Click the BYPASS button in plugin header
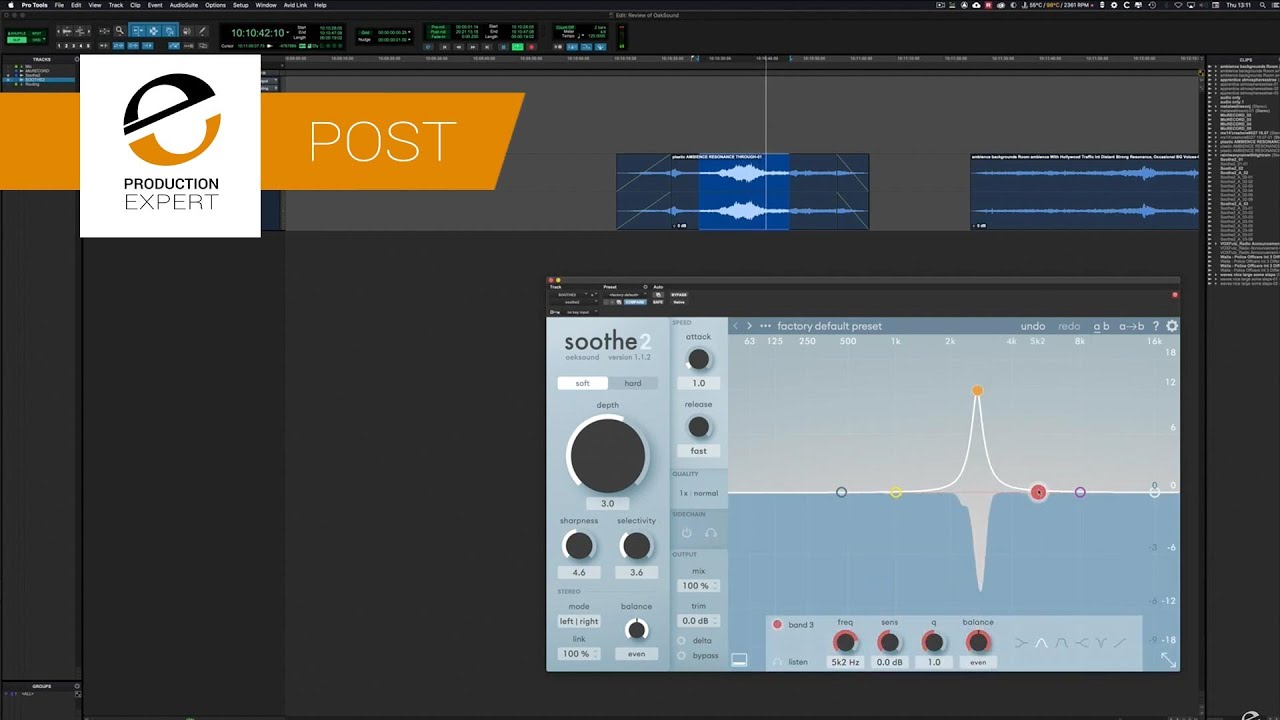 click(x=679, y=295)
